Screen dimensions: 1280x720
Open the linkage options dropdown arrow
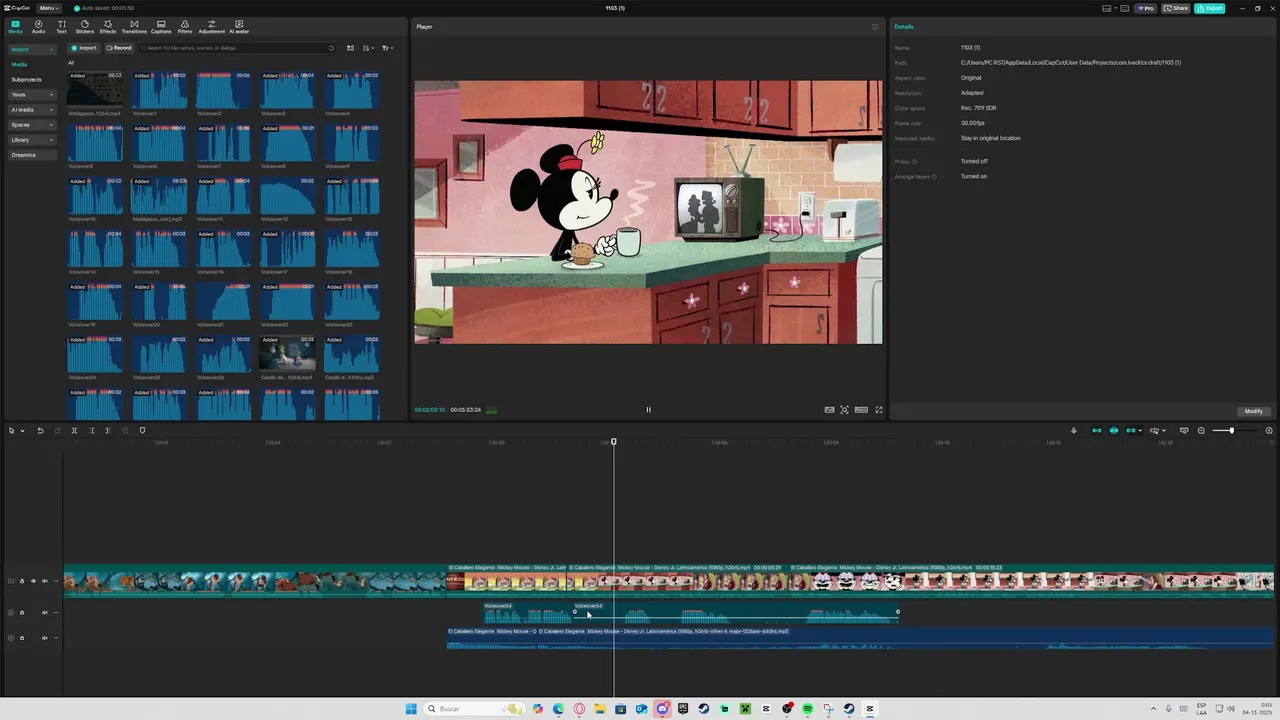1141,430
